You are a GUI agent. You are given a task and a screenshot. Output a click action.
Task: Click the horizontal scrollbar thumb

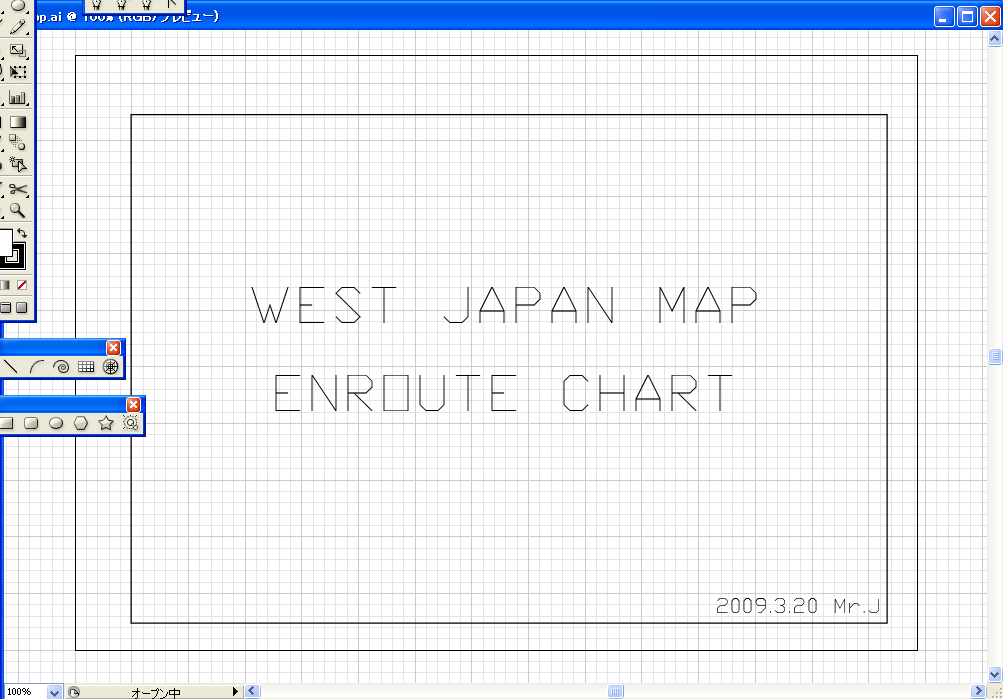pos(615,691)
